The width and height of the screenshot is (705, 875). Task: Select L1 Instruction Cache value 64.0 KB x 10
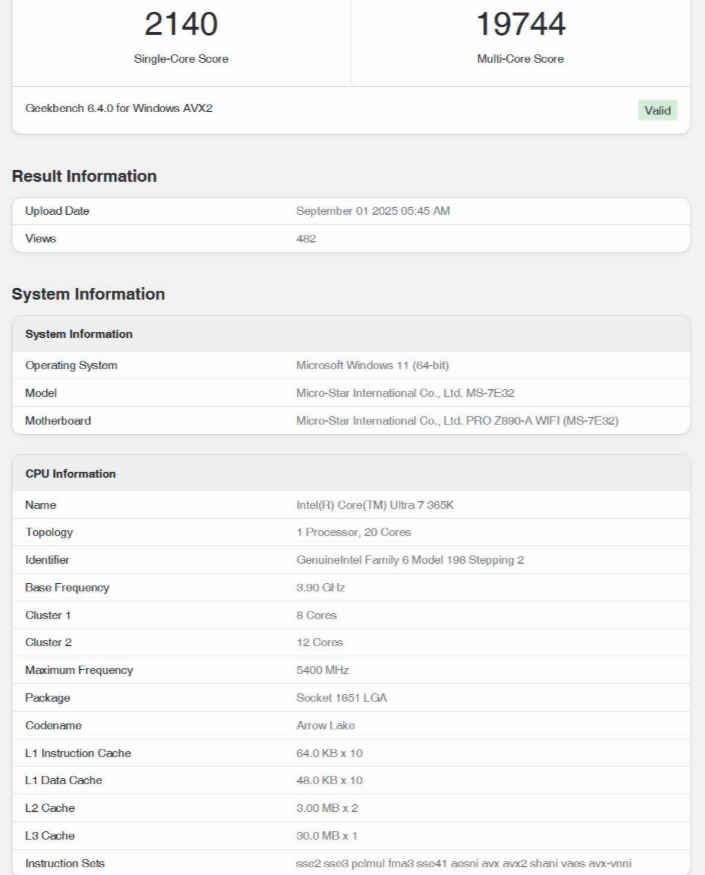tap(329, 753)
